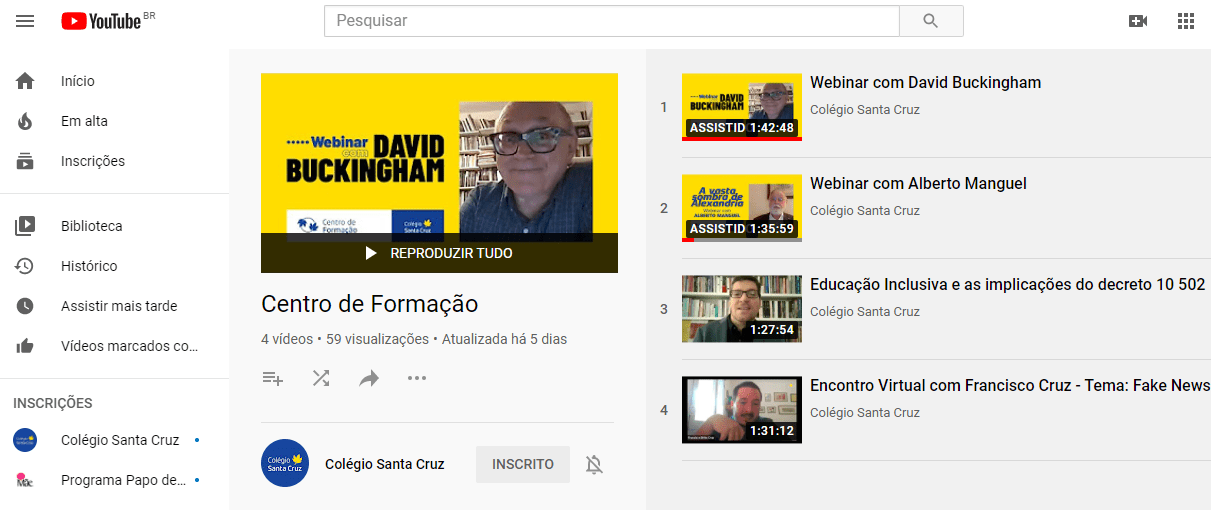Toggle the INSCRITO subscription button
1211x510 pixels.
pos(523,464)
